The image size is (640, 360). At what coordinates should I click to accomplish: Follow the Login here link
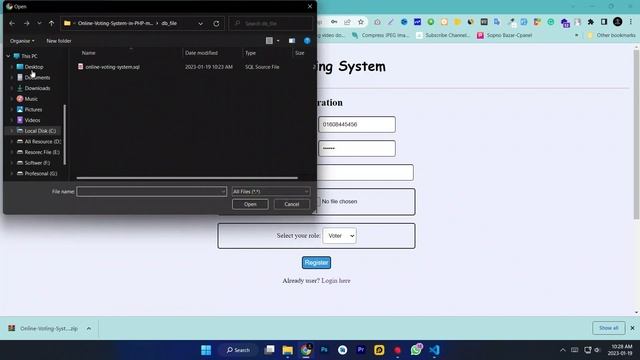point(336,281)
